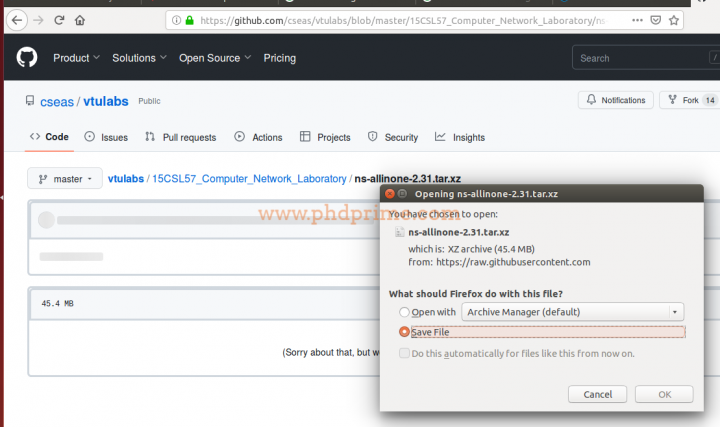Reload the page with the refresh icon
The image size is (720, 427).
(59, 20)
